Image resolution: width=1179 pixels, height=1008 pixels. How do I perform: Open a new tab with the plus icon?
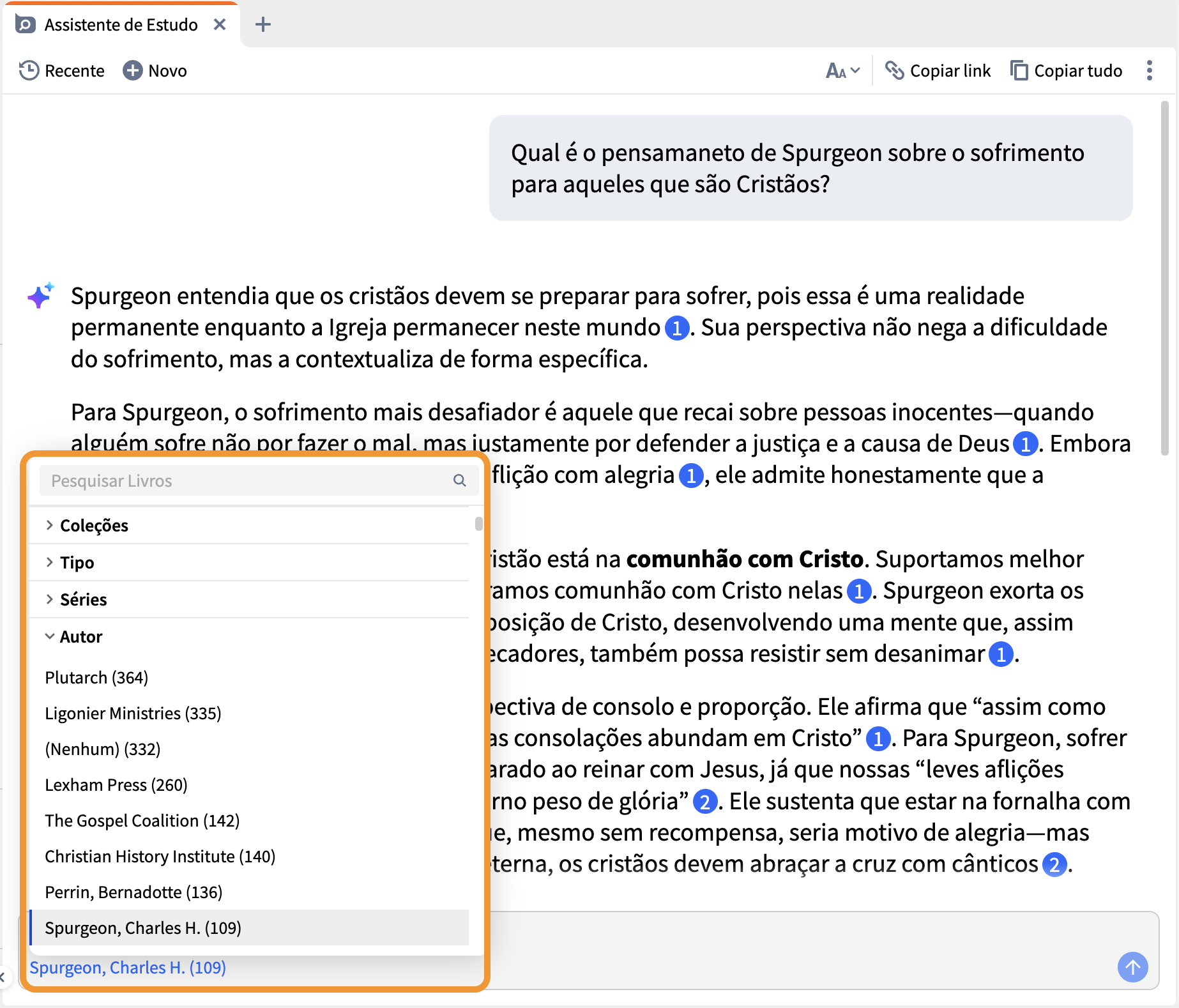click(262, 25)
